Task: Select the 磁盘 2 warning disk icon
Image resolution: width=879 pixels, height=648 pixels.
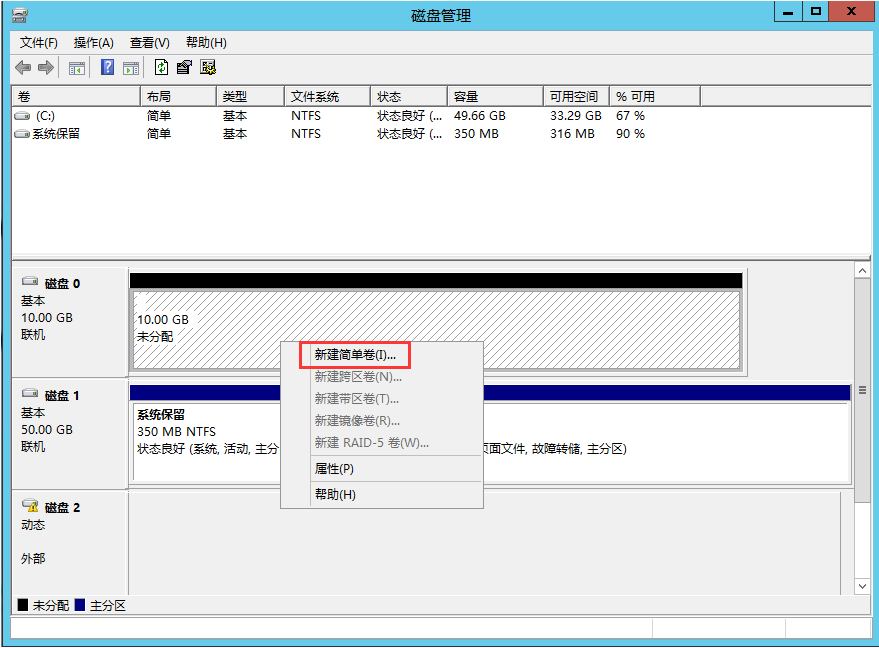Action: [x=29, y=507]
